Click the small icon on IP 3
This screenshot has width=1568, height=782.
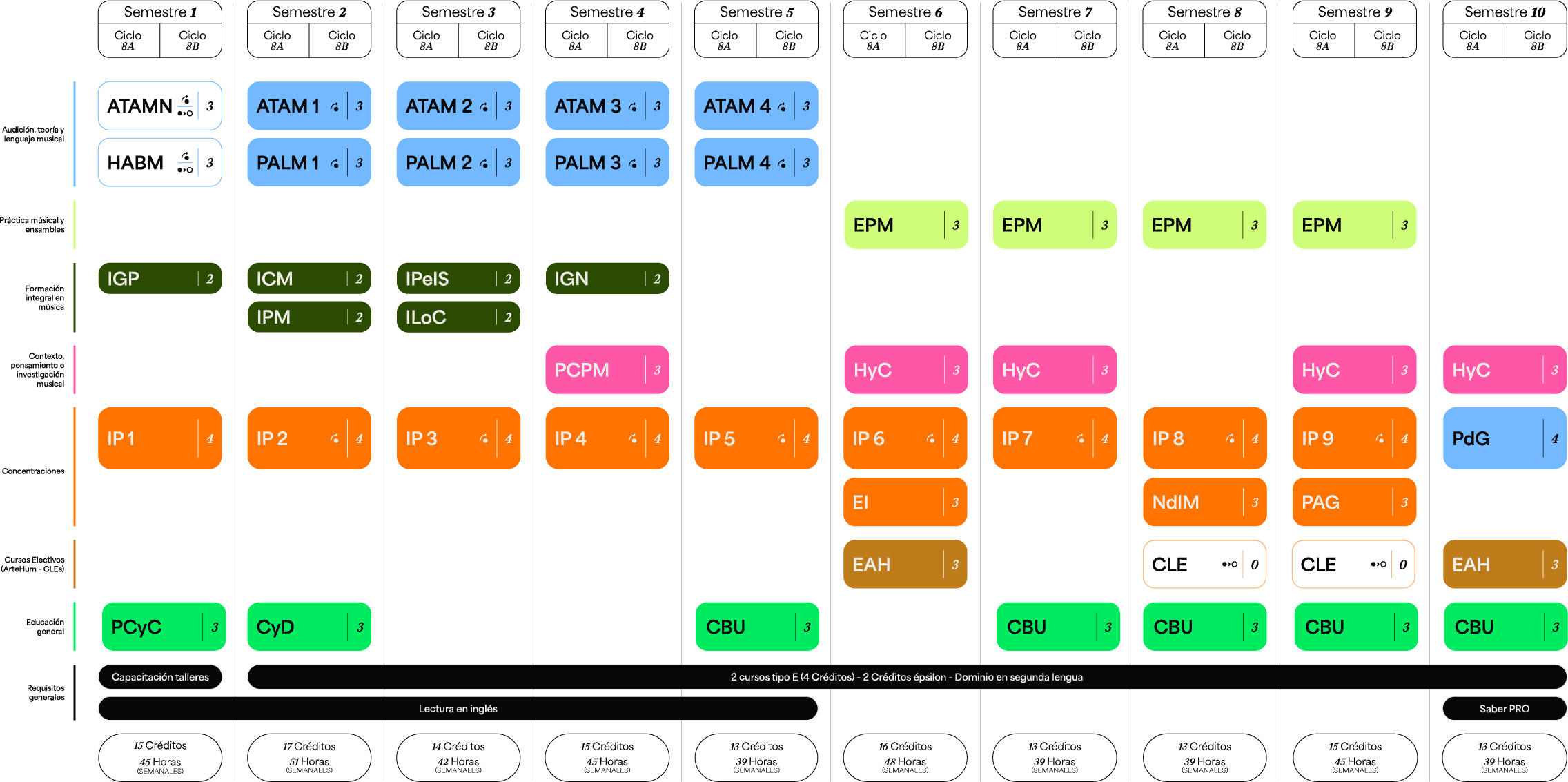(x=484, y=439)
